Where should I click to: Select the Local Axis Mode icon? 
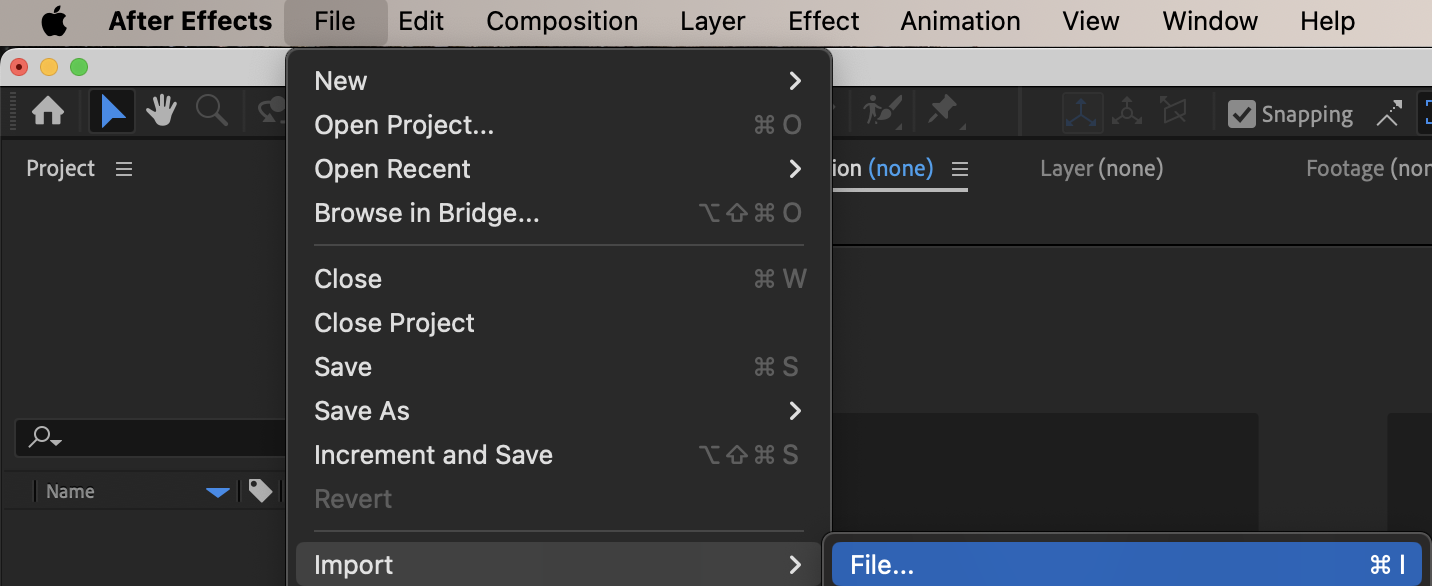[x=1082, y=113]
